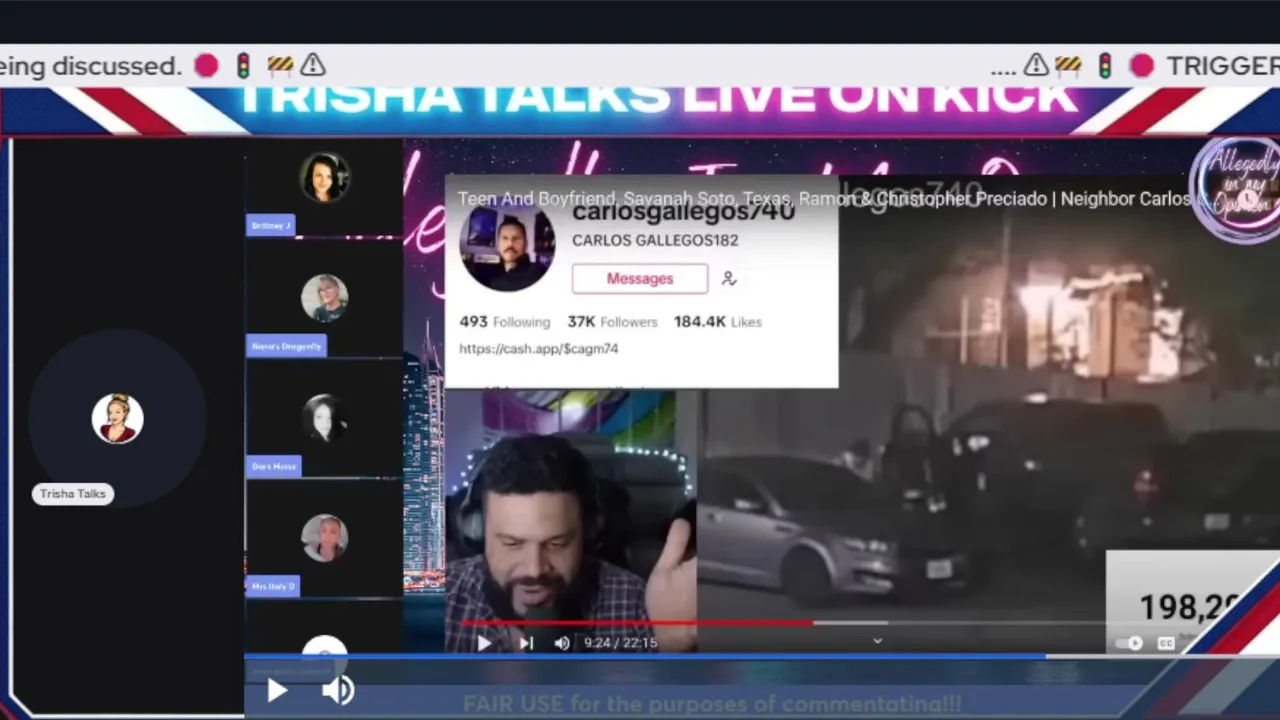This screenshot has width=1280, height=720.
Task: Click the left warning triangle ticker icon
Action: (x=313, y=66)
